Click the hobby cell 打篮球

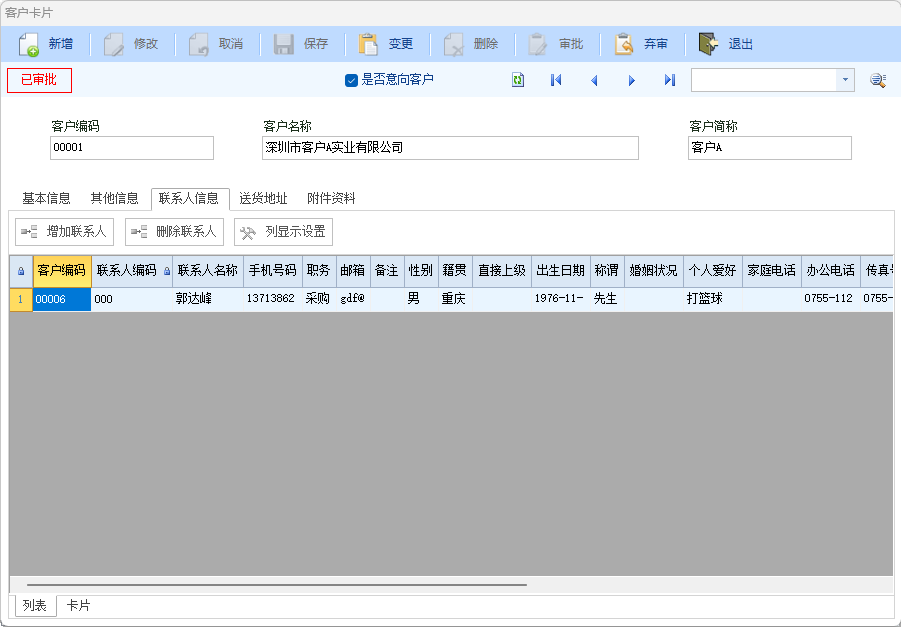click(x=713, y=299)
